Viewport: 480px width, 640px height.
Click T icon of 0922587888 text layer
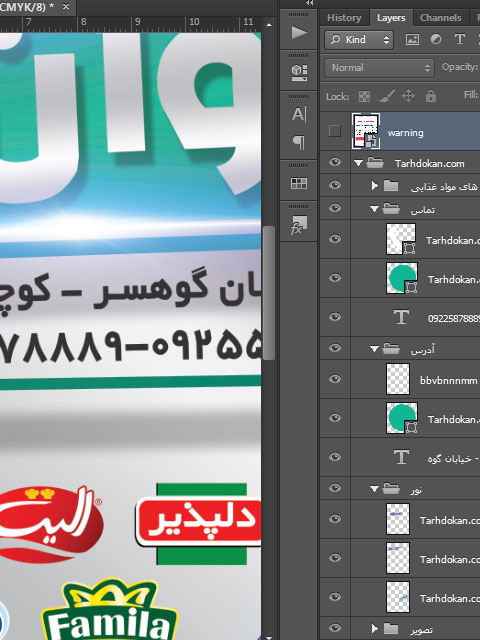[401, 317]
